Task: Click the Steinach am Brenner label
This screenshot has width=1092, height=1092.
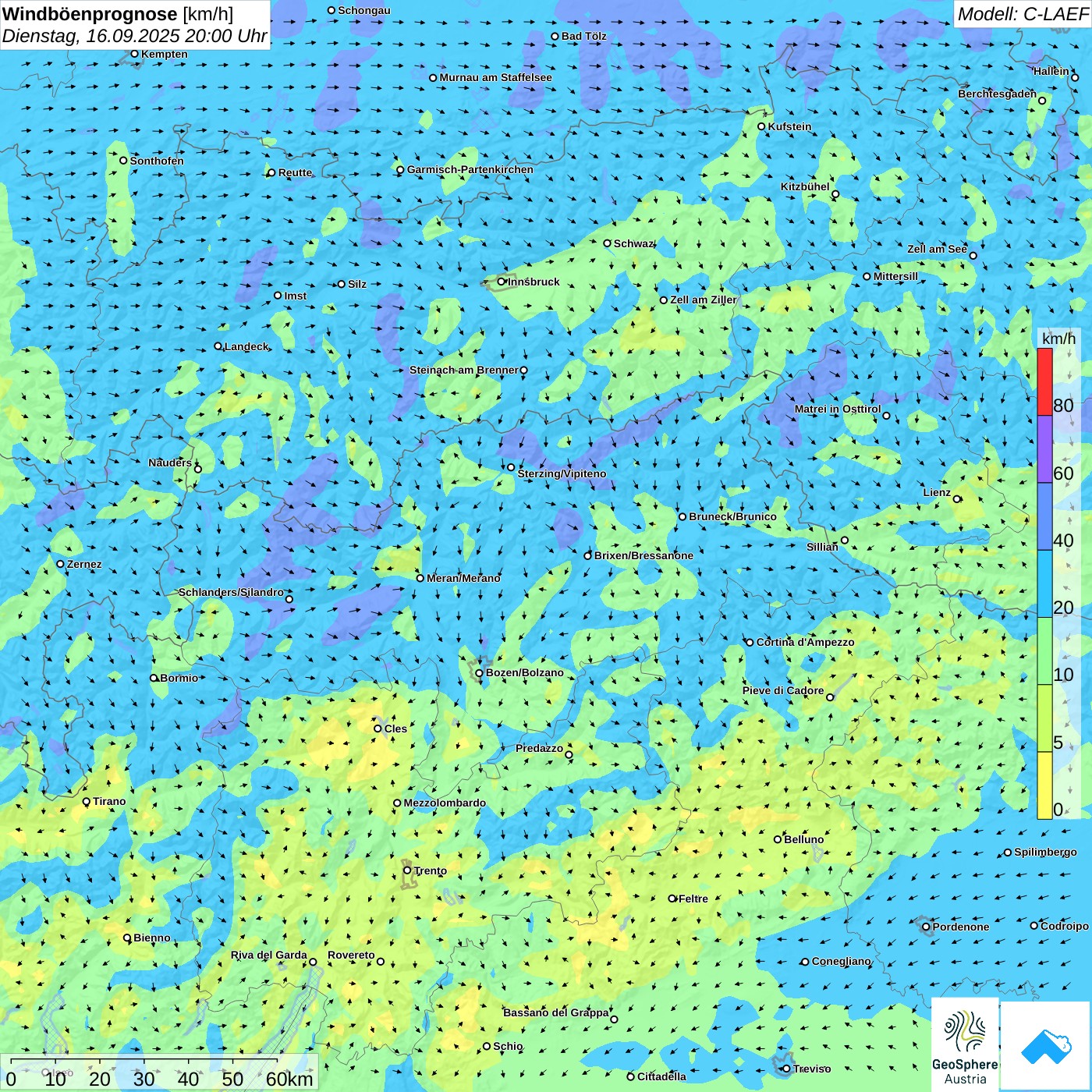Action: pos(463,370)
